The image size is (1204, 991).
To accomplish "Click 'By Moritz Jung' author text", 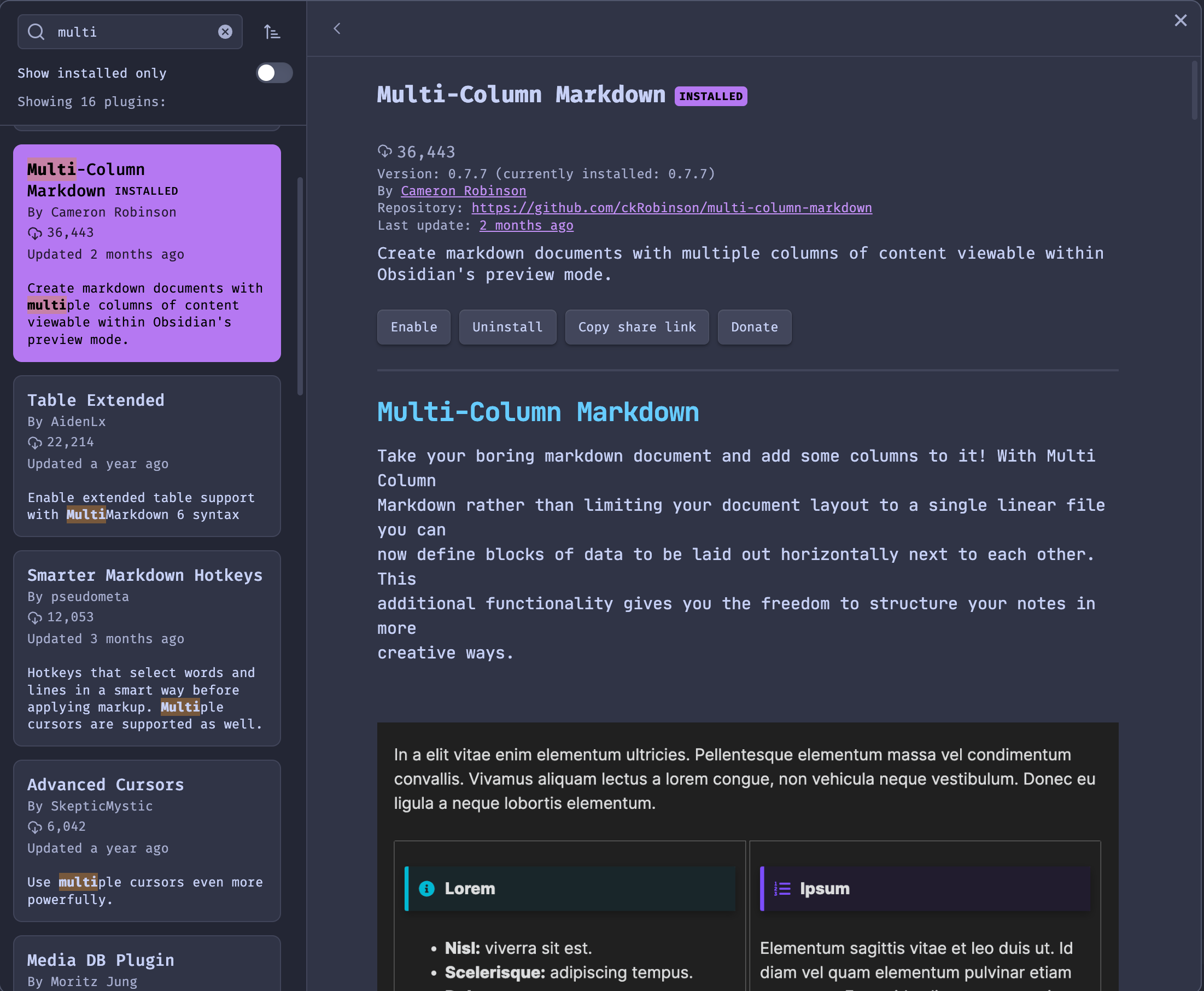I will 82,982.
